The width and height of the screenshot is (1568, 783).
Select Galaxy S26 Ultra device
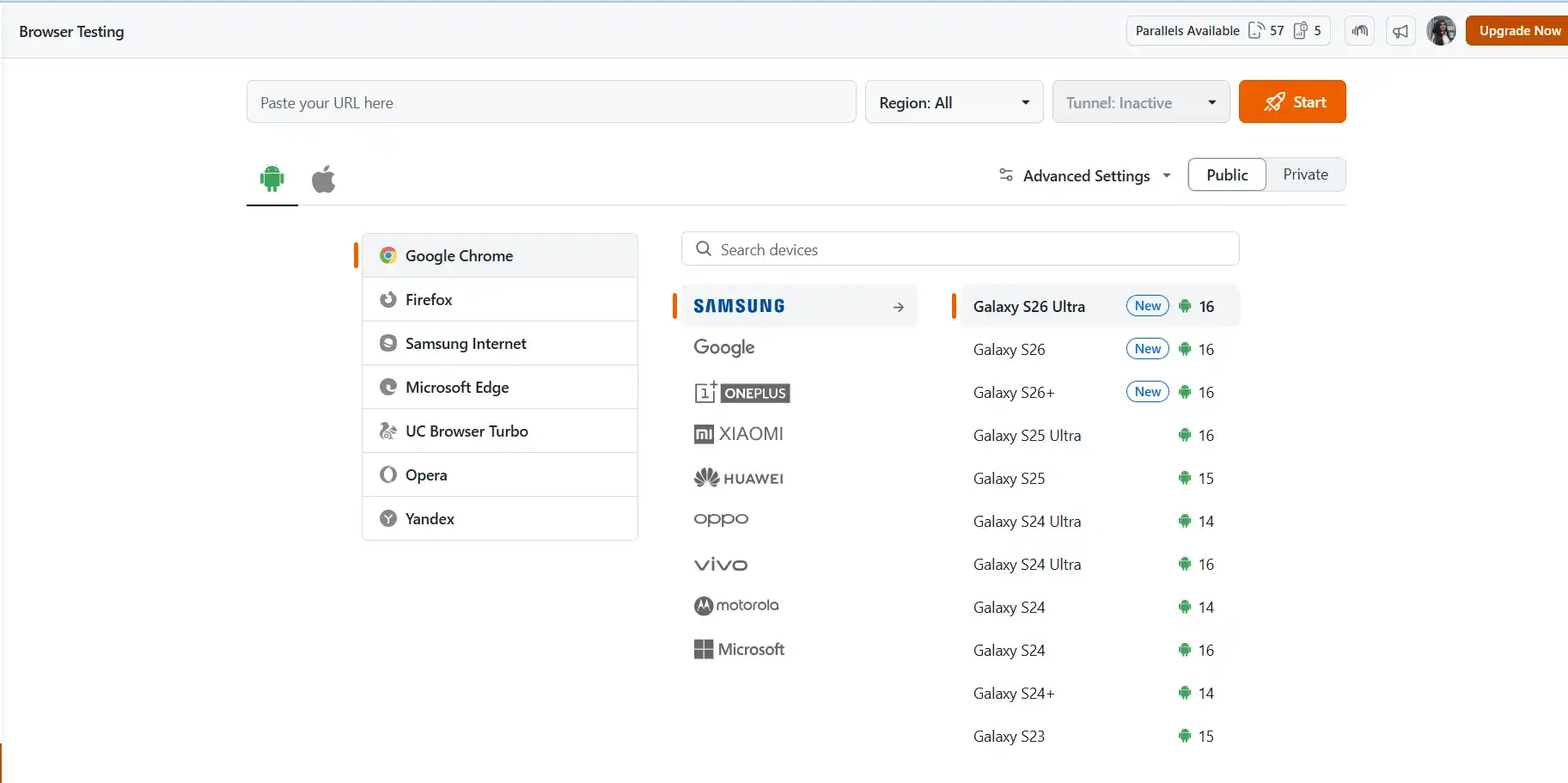coord(1100,306)
